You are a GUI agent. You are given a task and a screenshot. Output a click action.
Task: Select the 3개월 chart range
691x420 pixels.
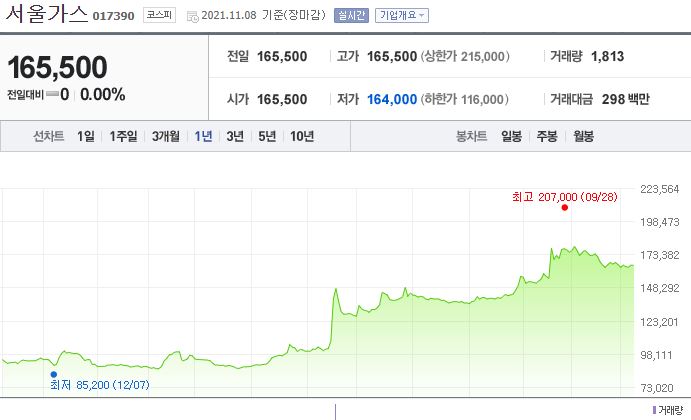pyautogui.click(x=166, y=136)
